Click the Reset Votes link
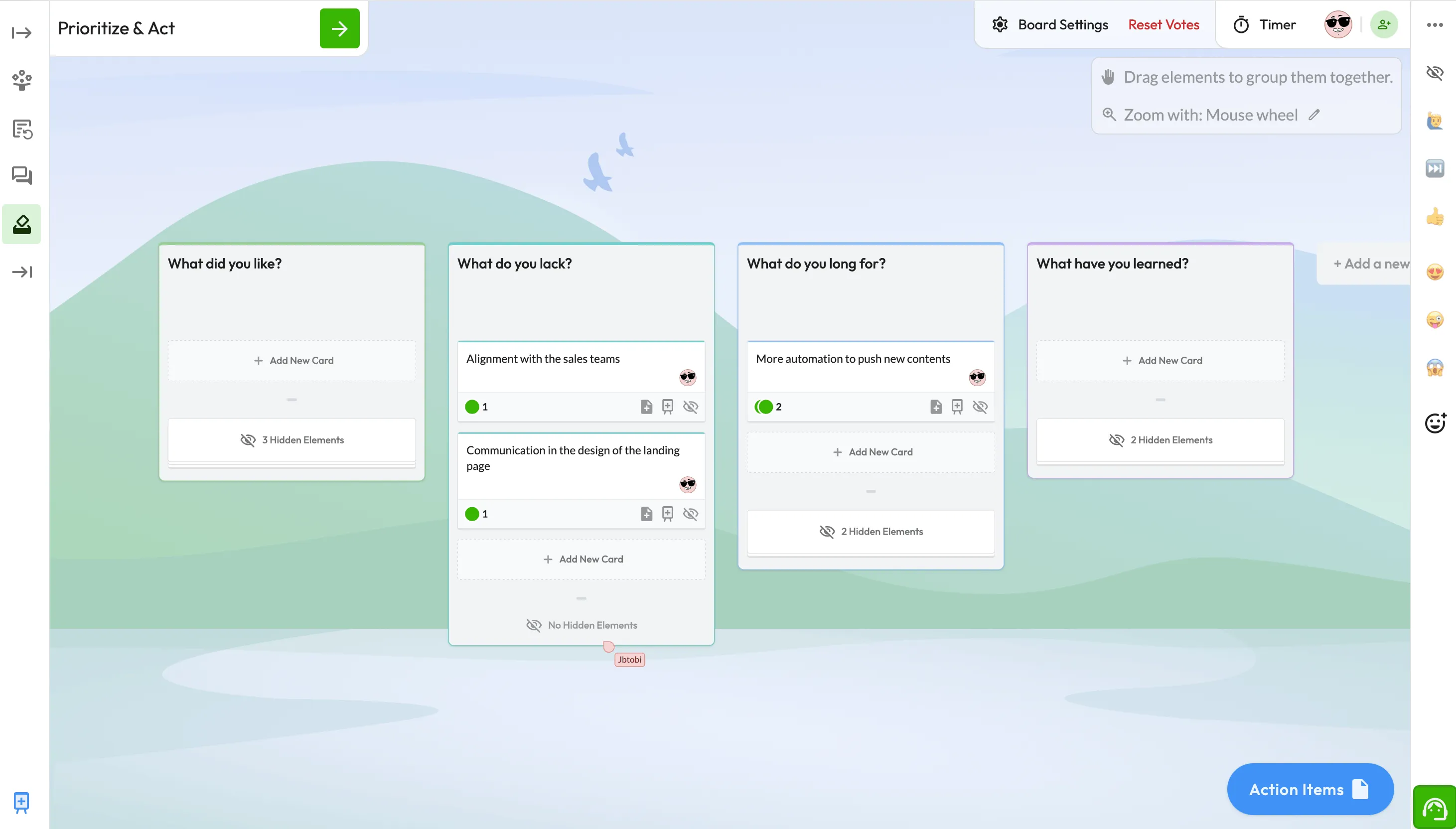 pos(1164,24)
